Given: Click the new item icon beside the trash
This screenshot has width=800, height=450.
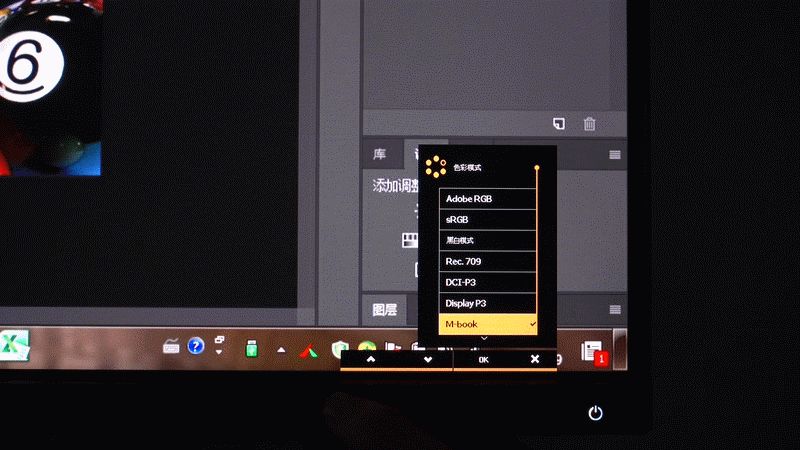Looking at the screenshot, I should pos(559,123).
